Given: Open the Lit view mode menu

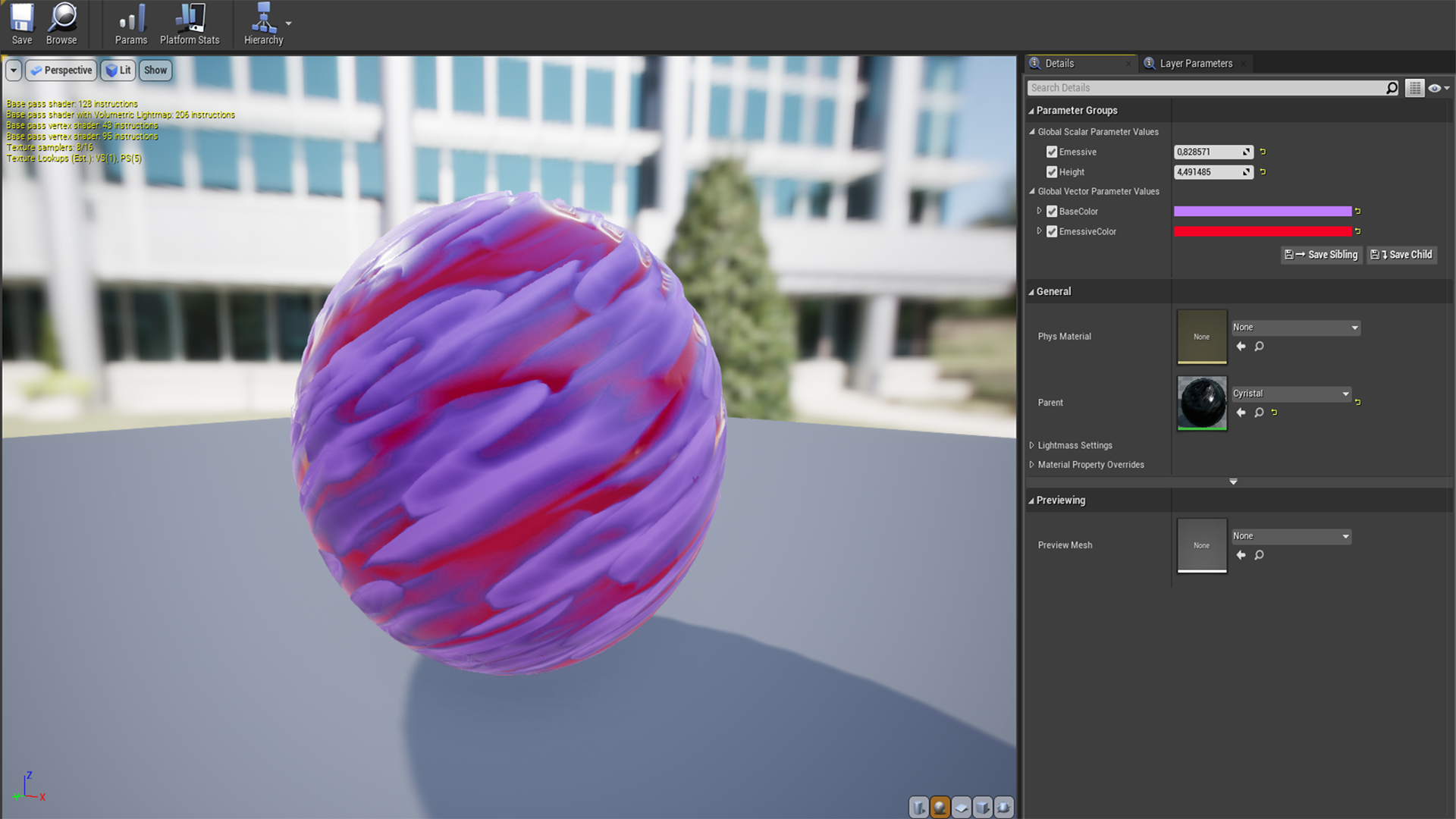Looking at the screenshot, I should (x=118, y=71).
